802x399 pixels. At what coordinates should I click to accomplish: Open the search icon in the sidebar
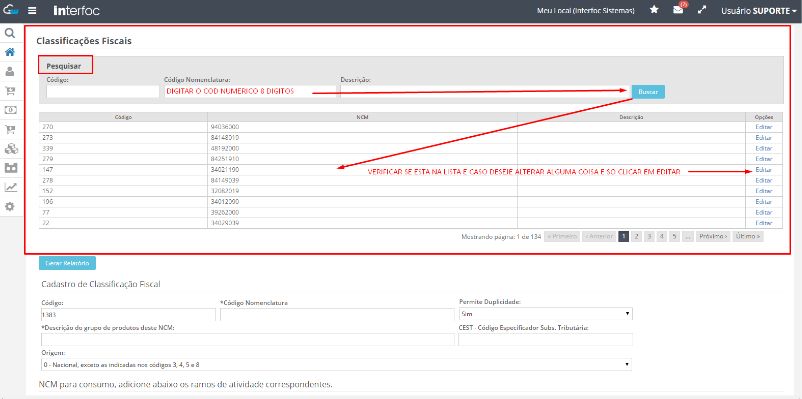(x=10, y=33)
